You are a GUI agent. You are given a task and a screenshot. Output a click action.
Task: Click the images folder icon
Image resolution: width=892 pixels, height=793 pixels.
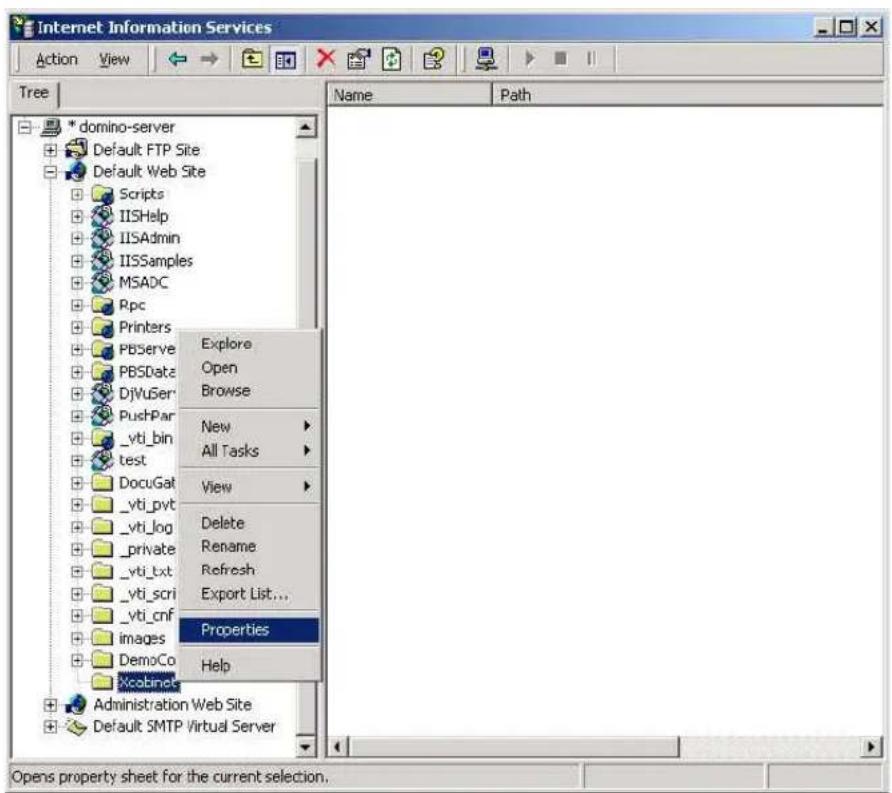[x=102, y=638]
